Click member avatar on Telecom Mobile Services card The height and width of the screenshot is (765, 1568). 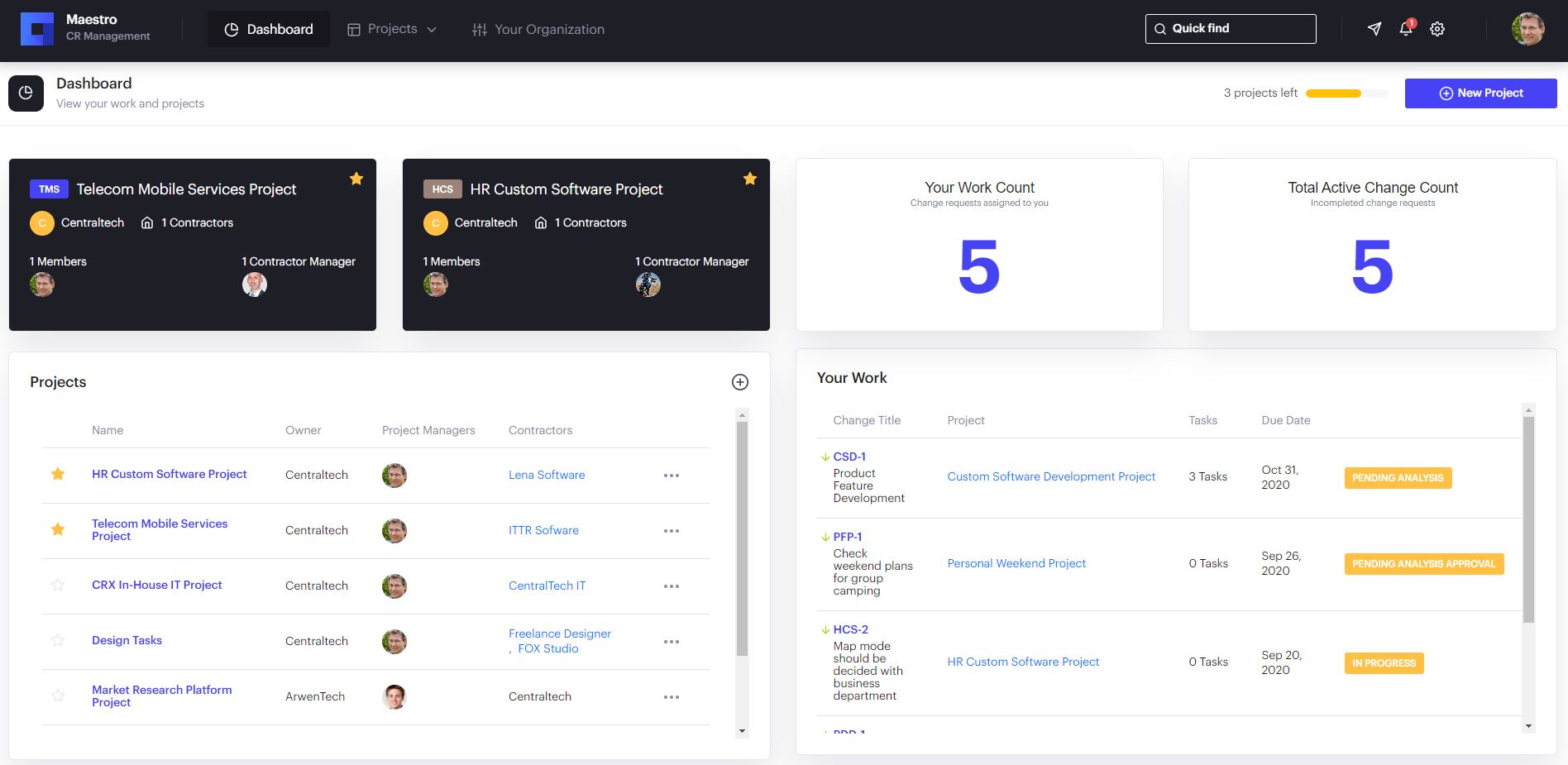[42, 284]
